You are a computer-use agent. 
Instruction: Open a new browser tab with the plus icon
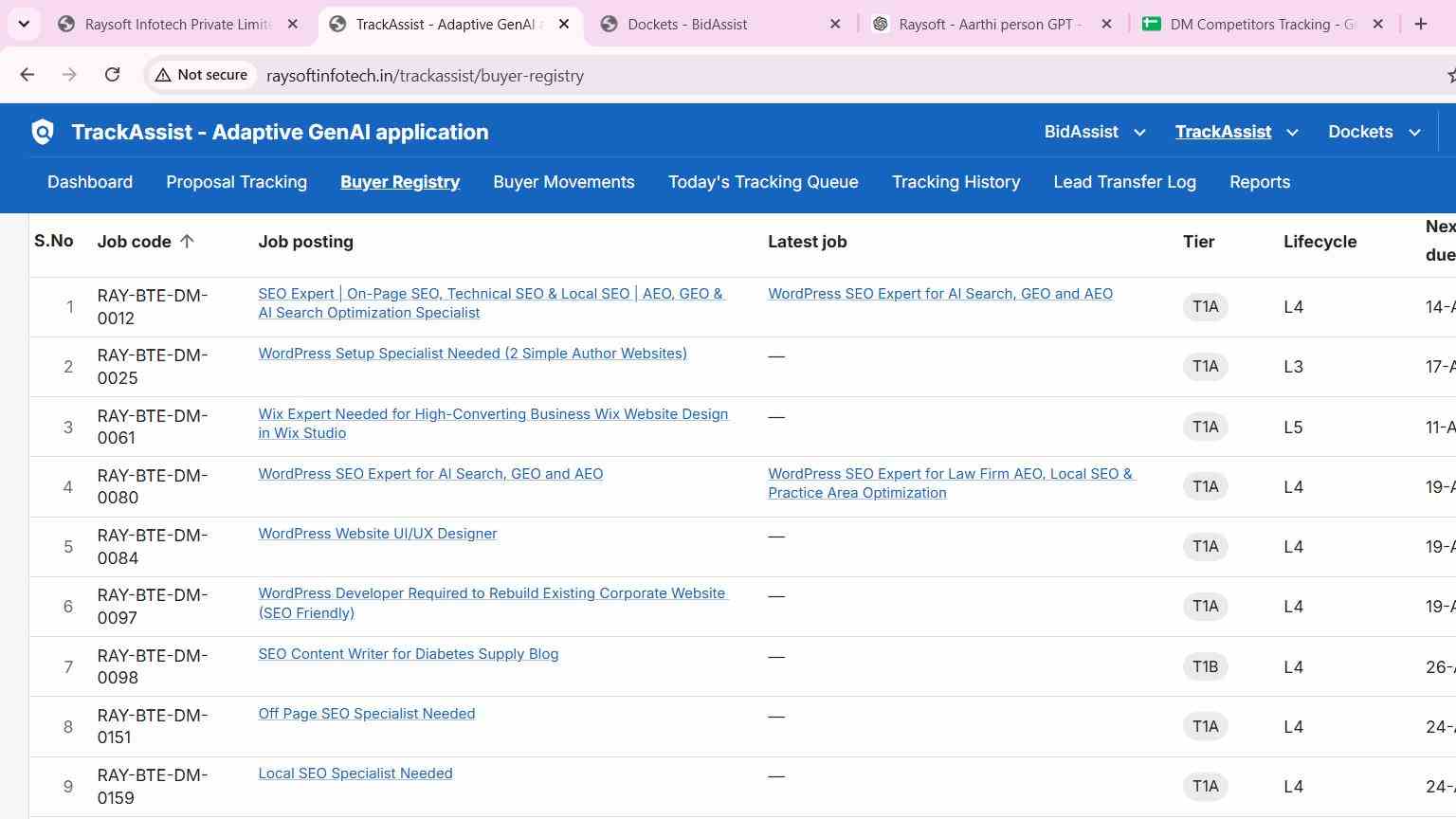coord(1420,24)
